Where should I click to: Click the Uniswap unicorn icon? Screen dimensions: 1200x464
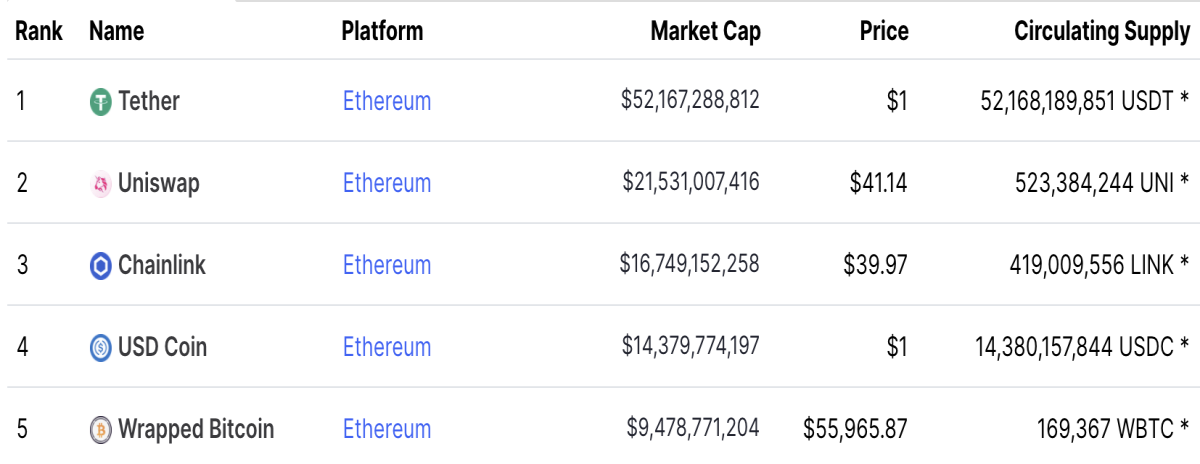point(101,183)
